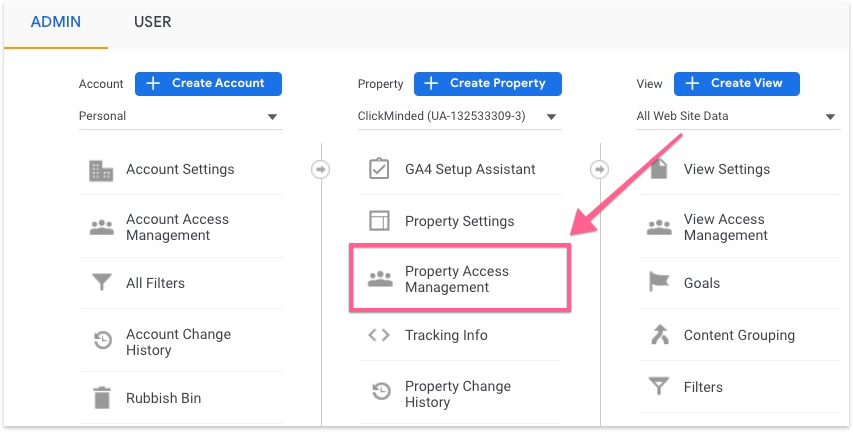Image resolution: width=853 pixels, height=432 pixels.
Task: Click the Account Change History clock icon
Action: pyautogui.click(x=101, y=342)
